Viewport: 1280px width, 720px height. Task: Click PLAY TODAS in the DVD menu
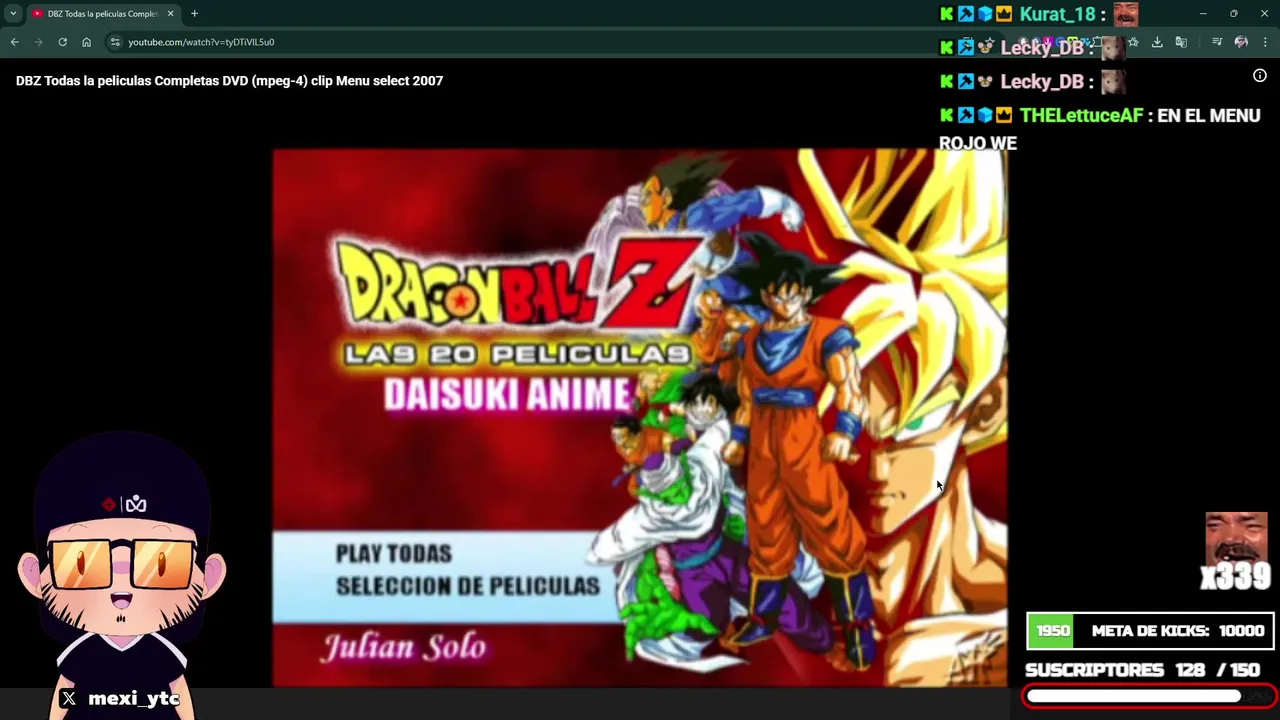tap(393, 553)
